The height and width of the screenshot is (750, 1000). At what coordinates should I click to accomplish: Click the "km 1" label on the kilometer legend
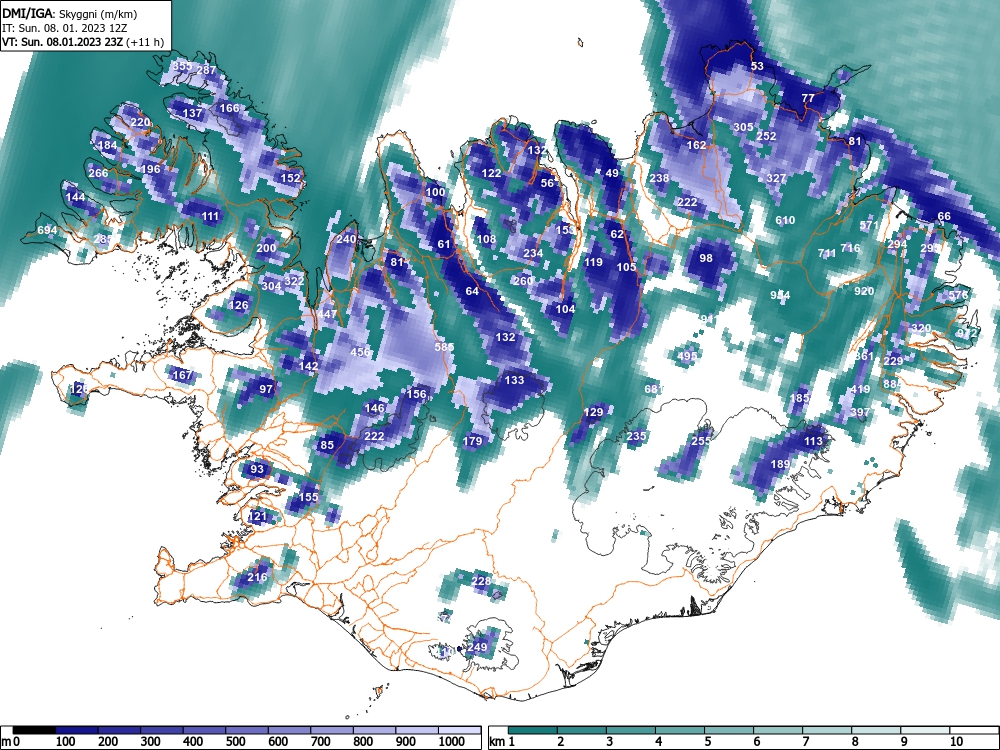[503, 742]
